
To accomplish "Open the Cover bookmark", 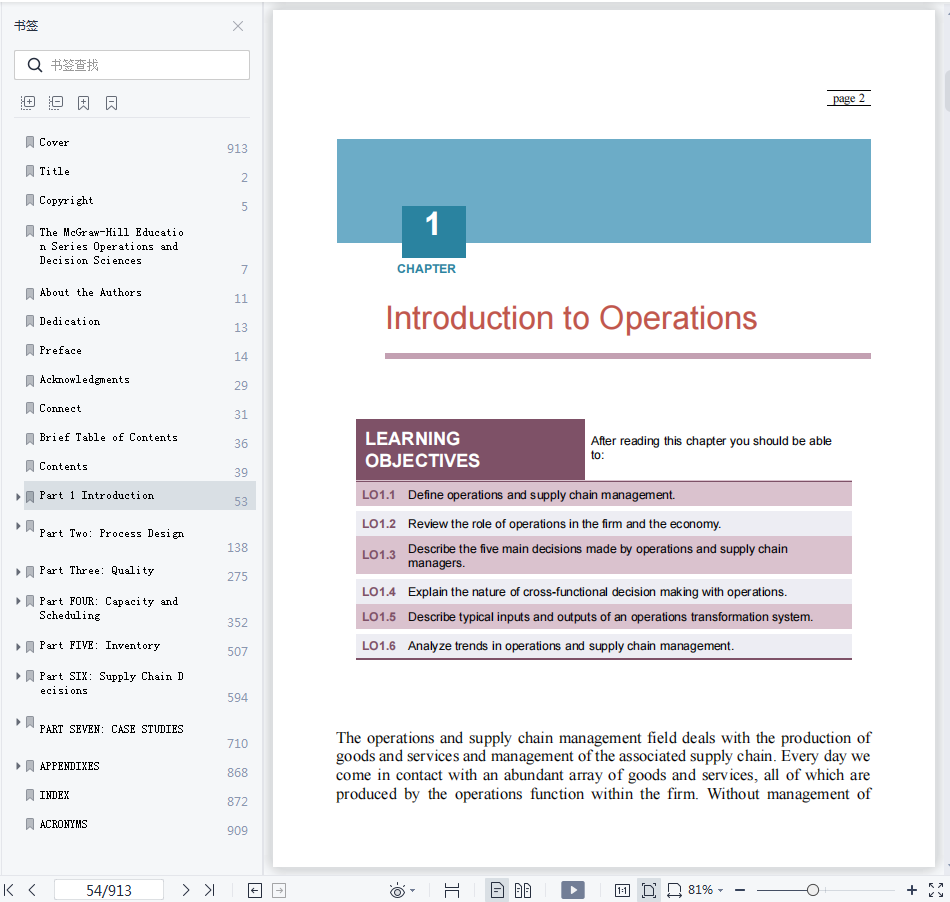I will pos(55,142).
